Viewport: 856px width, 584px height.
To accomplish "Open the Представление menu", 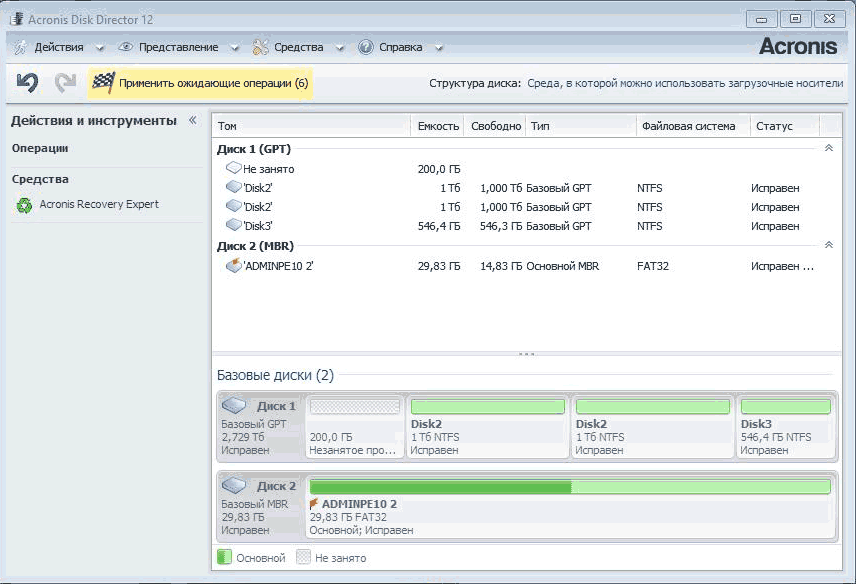I will [179, 47].
